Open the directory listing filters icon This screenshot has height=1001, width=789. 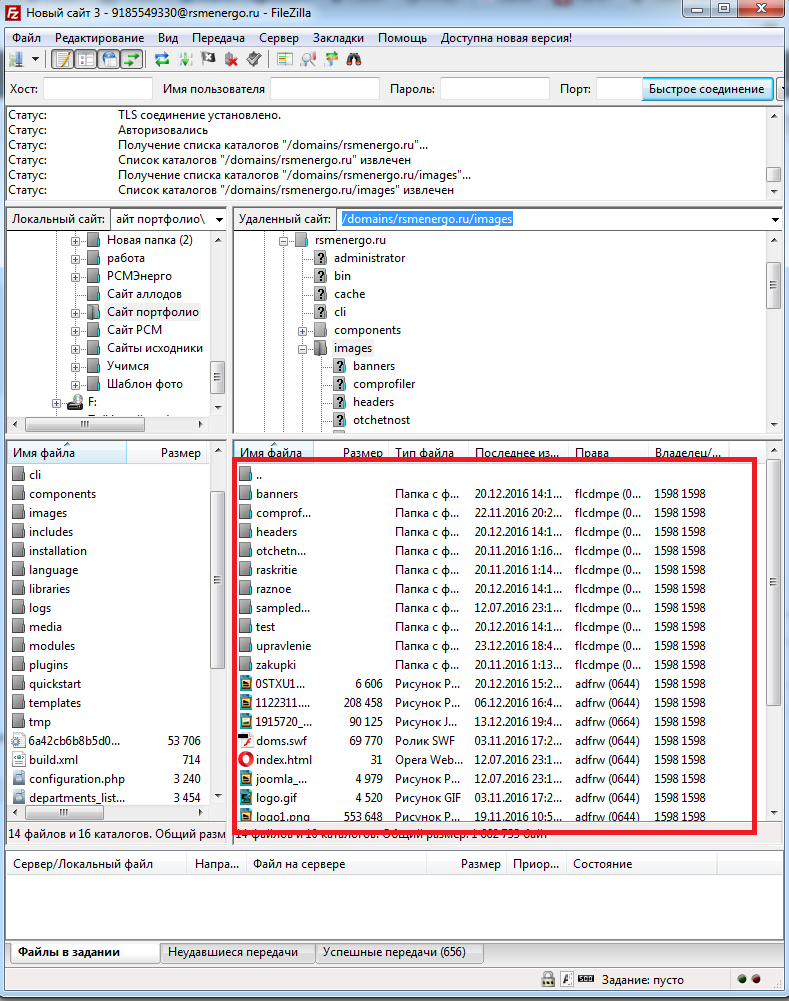[x=285, y=59]
